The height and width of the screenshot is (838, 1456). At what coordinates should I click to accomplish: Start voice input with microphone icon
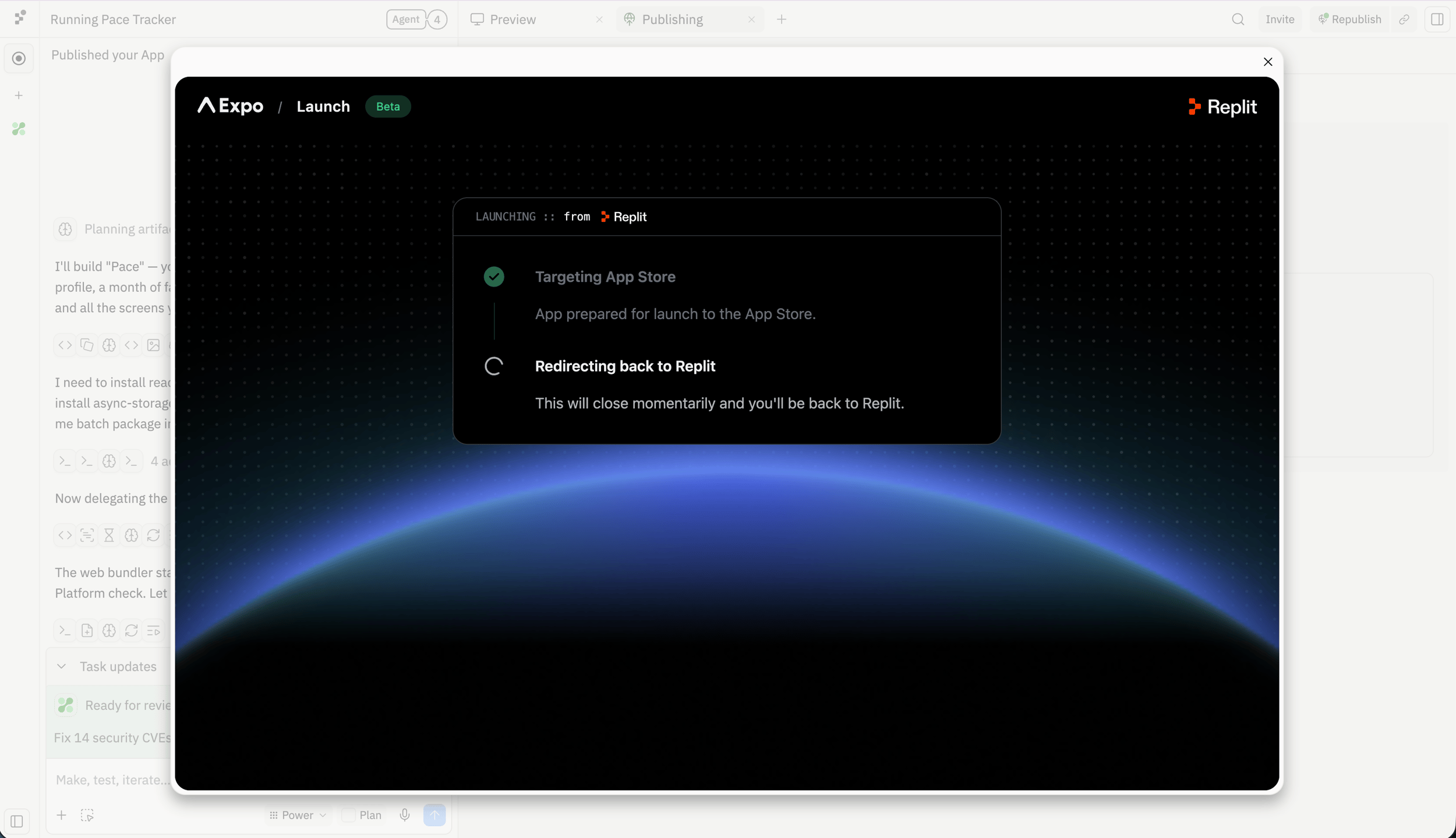click(x=405, y=815)
